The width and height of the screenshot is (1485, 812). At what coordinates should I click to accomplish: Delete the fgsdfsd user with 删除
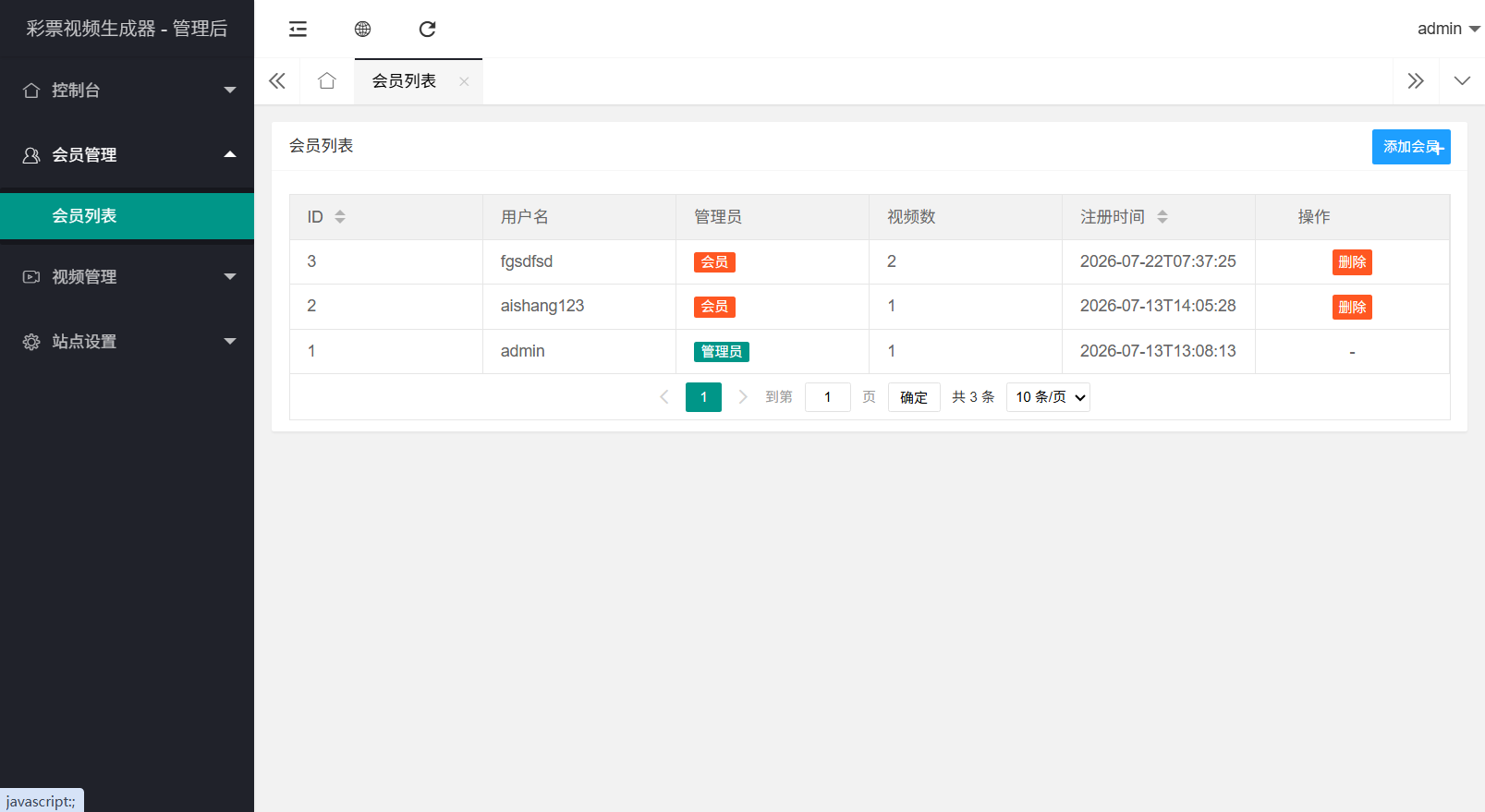[1352, 262]
